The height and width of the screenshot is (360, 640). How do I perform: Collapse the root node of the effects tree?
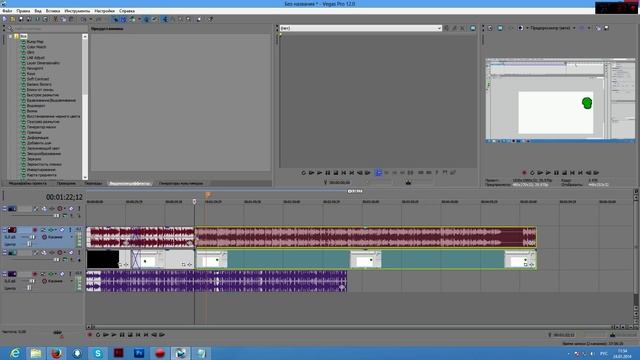point(11,36)
